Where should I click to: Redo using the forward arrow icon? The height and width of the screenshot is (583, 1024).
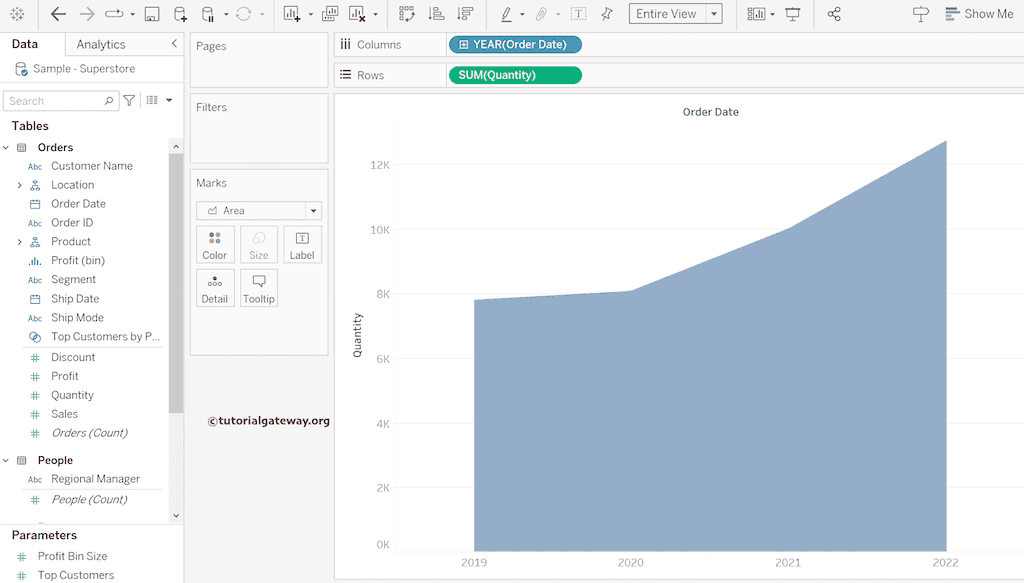click(86, 14)
